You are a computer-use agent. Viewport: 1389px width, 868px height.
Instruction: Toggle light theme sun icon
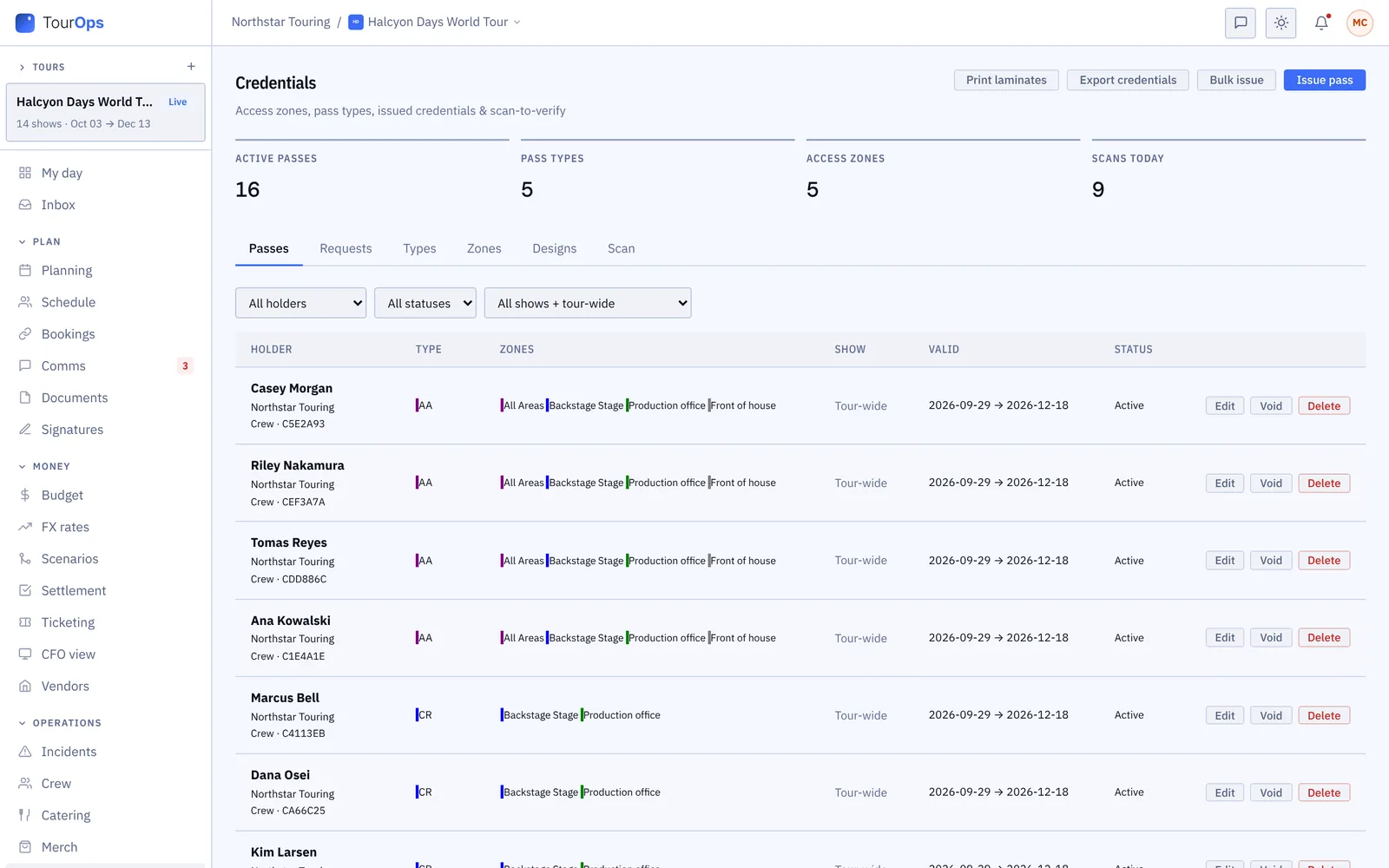coord(1281,23)
